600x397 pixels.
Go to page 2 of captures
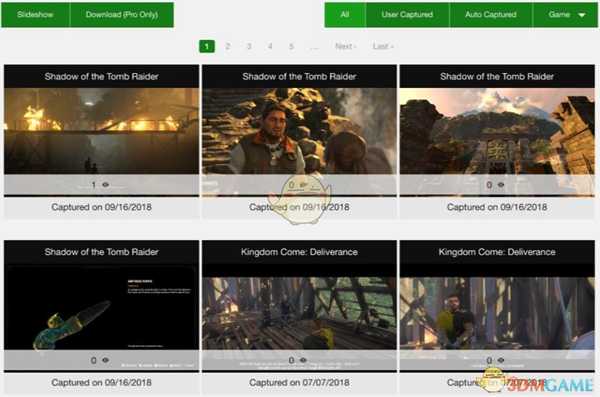[x=228, y=46]
